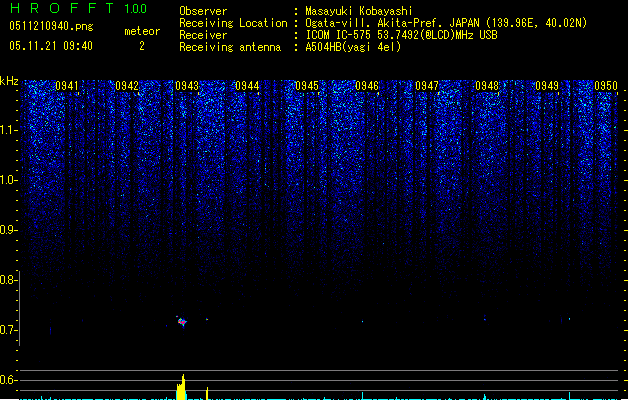Click the 0941 time marker
Viewport: 629px width, 400px height.
click(67, 86)
